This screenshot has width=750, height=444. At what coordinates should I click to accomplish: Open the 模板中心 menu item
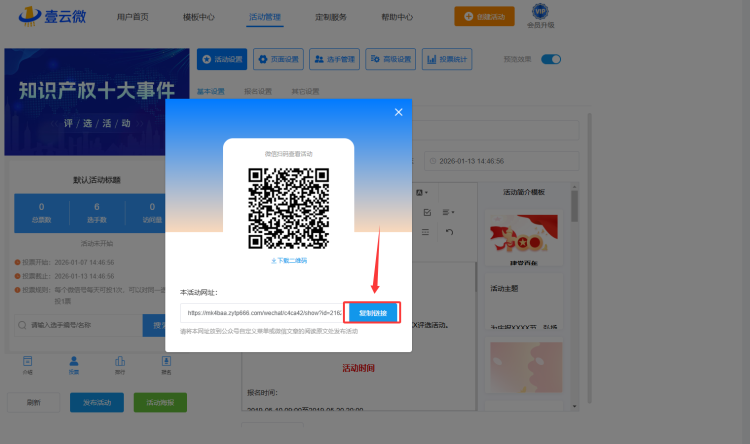[199, 17]
